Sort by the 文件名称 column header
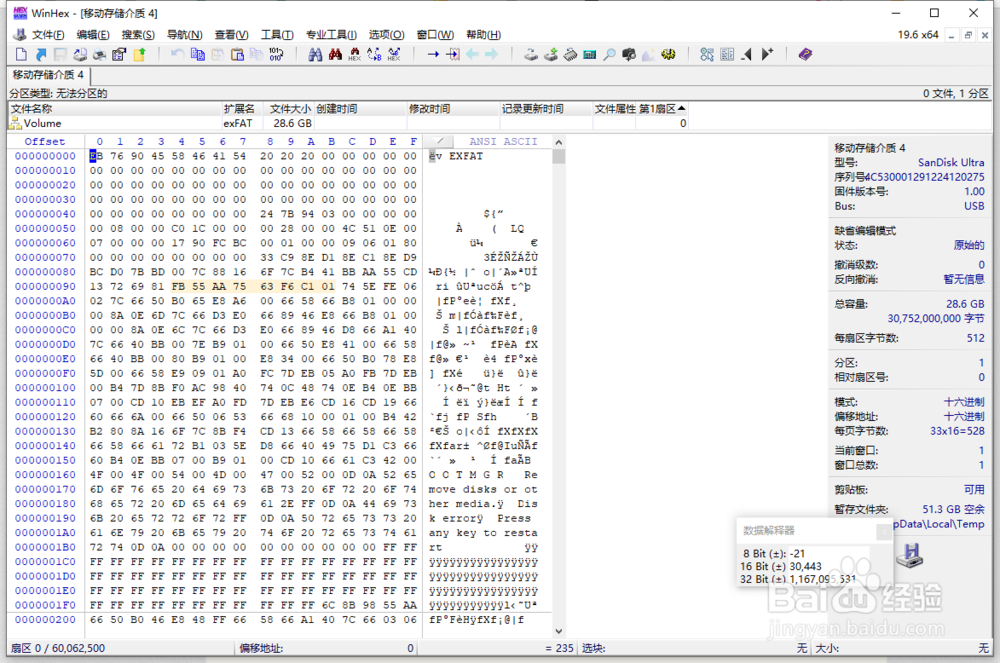The width and height of the screenshot is (1000, 663). click(x=115, y=109)
